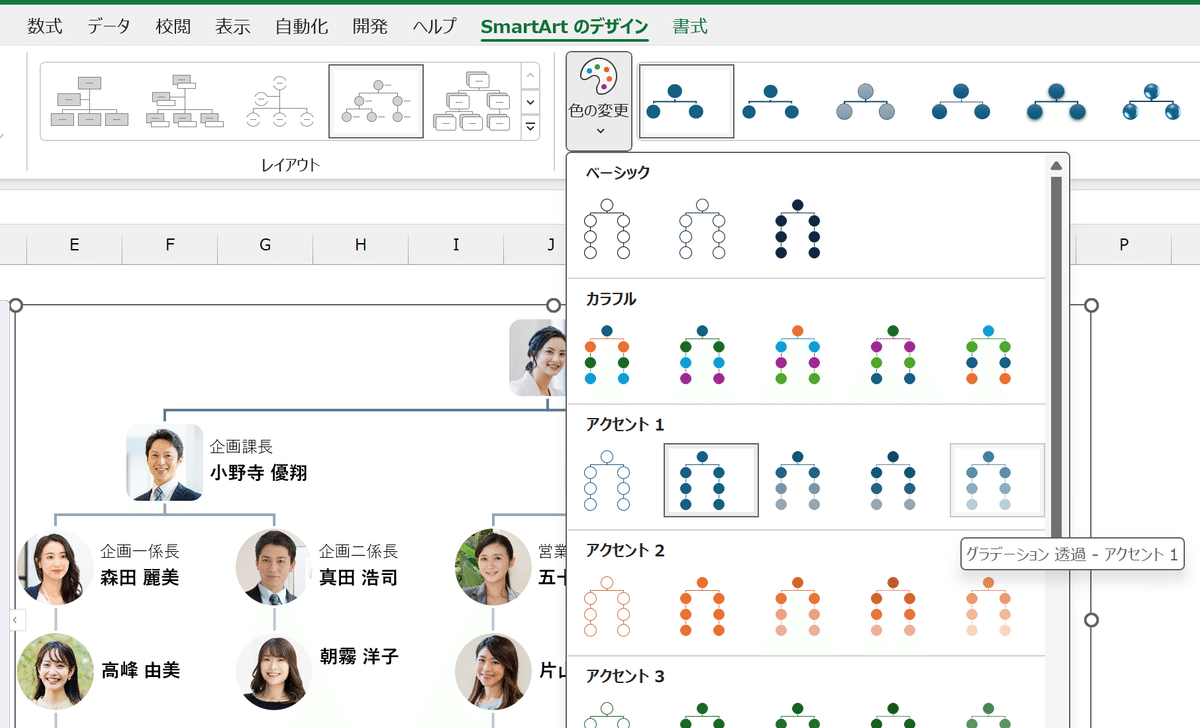Image resolution: width=1200 pixels, height=728 pixels.
Task: Click 高峰 由美 circular photo
Action: coord(56,672)
